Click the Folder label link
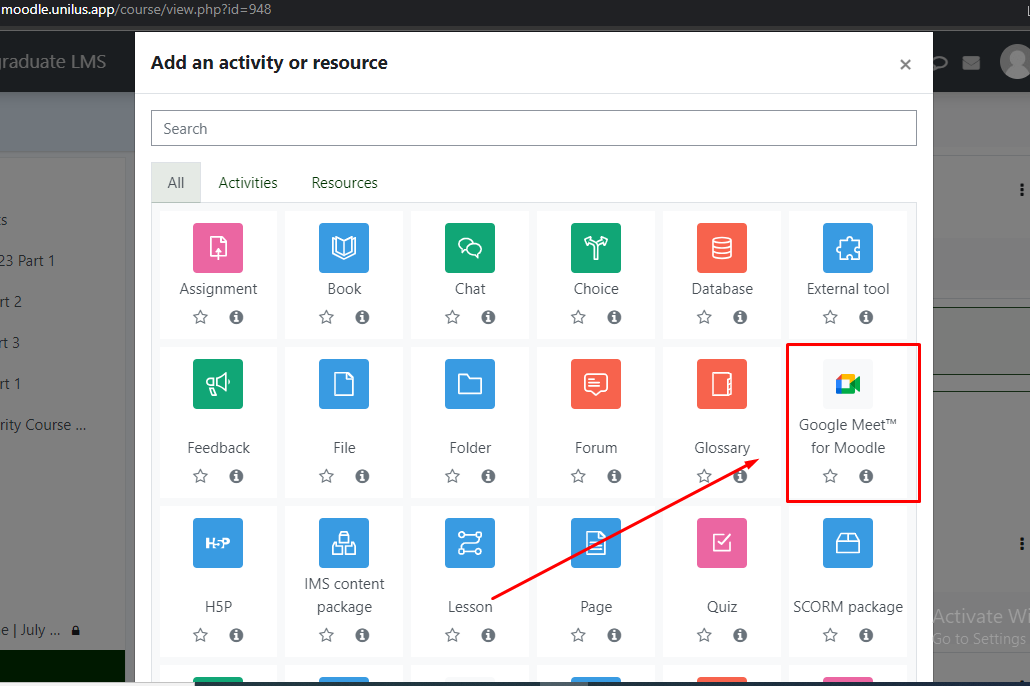 [x=470, y=448]
